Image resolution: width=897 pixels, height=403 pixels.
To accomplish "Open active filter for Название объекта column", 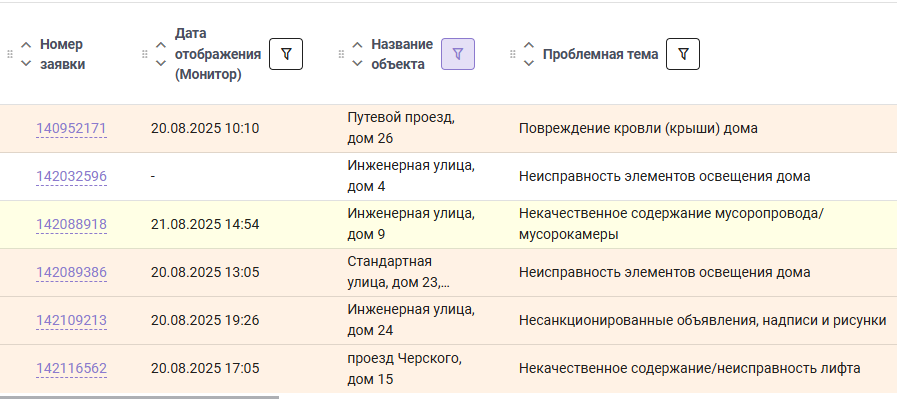I will 458,54.
